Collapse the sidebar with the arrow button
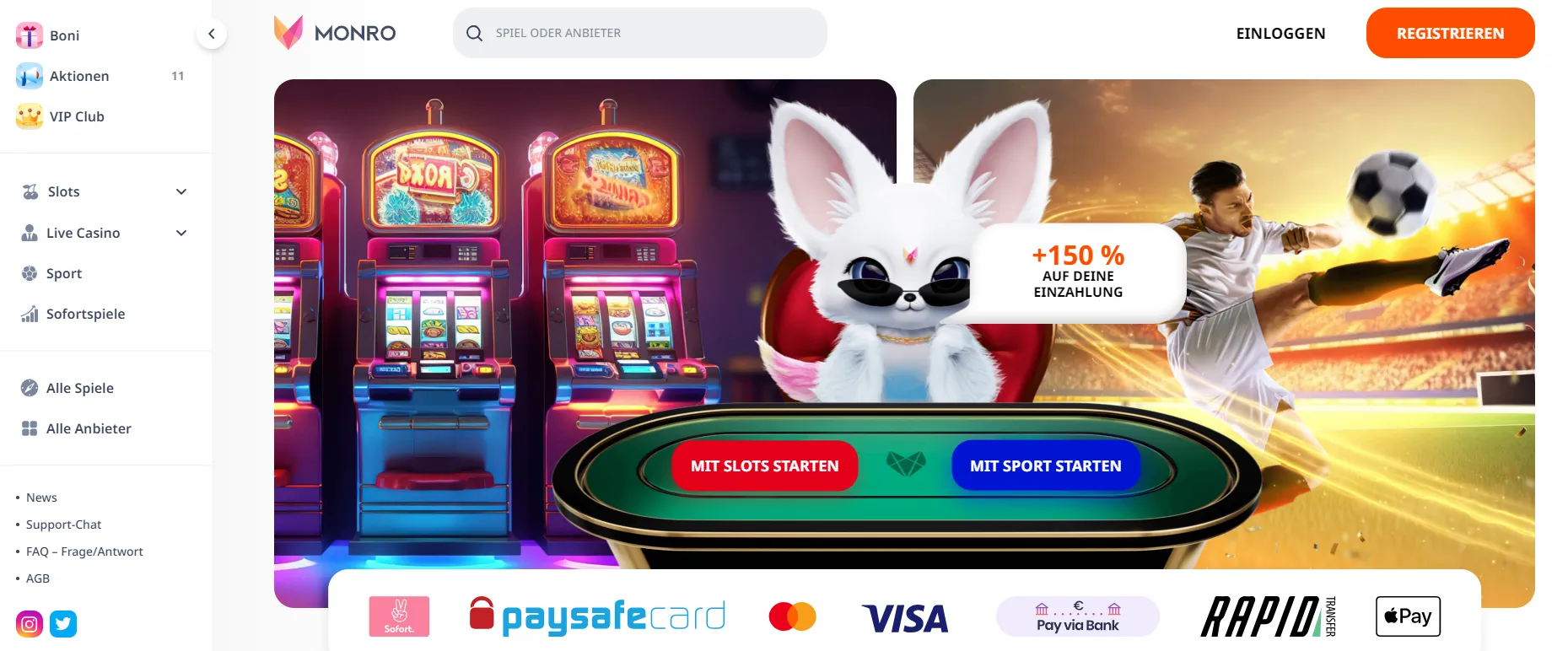This screenshot has height=651, width=1568. click(212, 34)
